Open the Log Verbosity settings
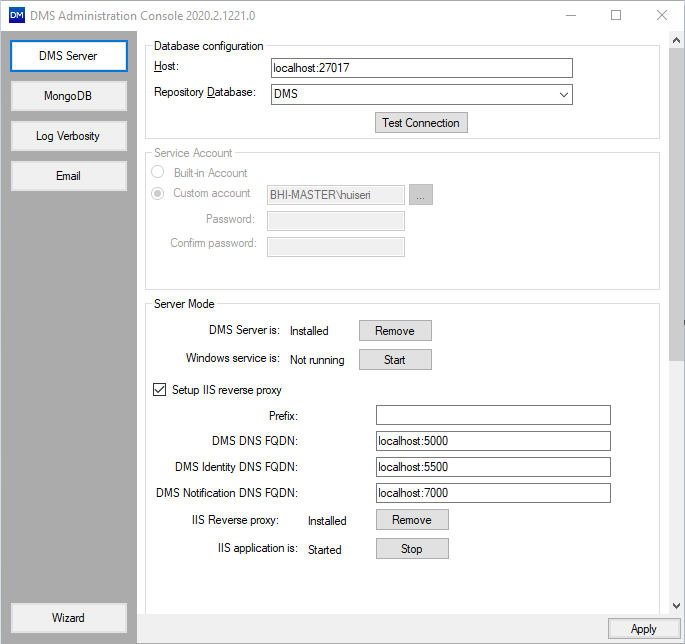685x644 pixels. [69, 136]
